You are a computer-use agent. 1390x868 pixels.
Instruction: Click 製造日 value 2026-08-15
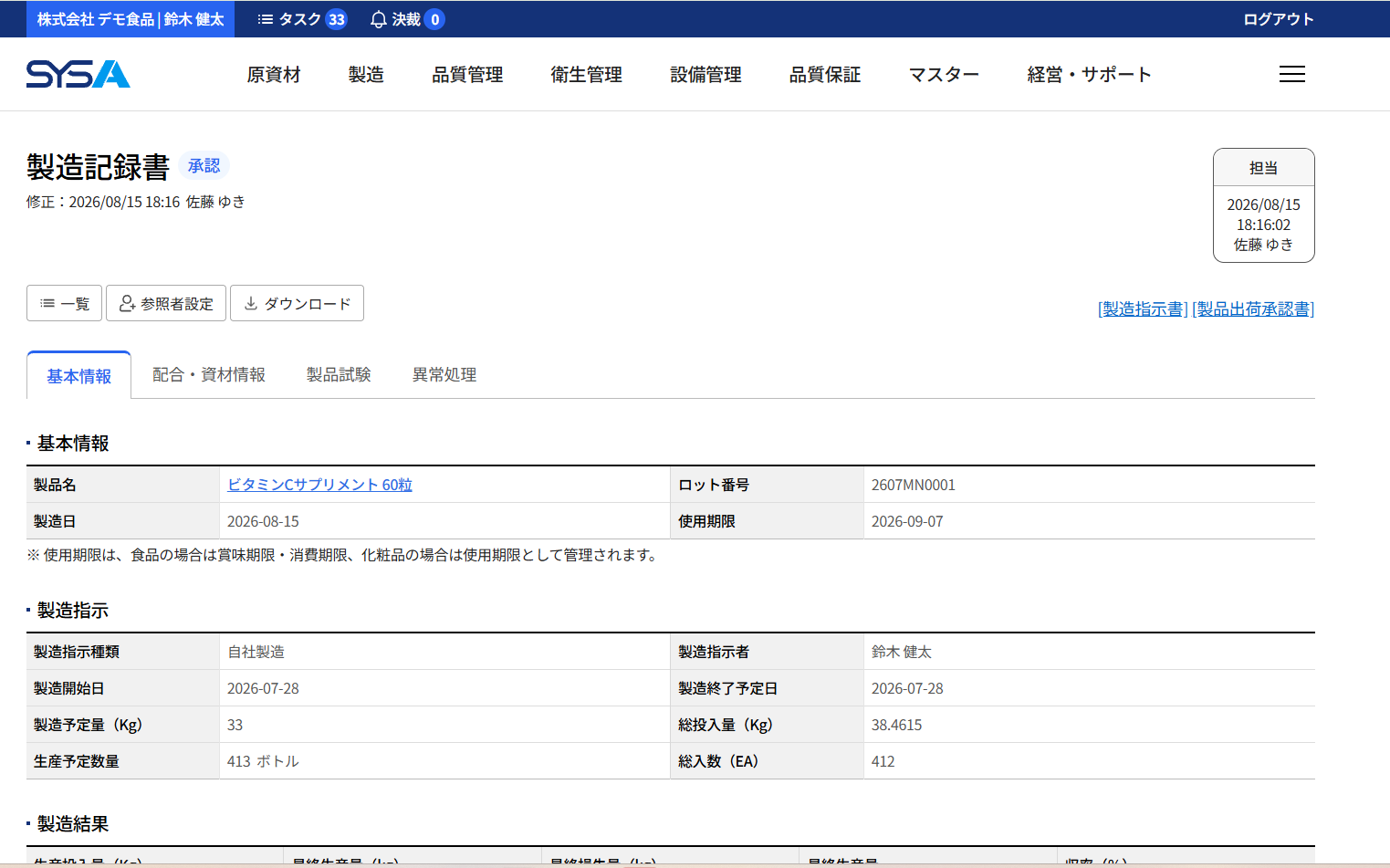pos(263,521)
